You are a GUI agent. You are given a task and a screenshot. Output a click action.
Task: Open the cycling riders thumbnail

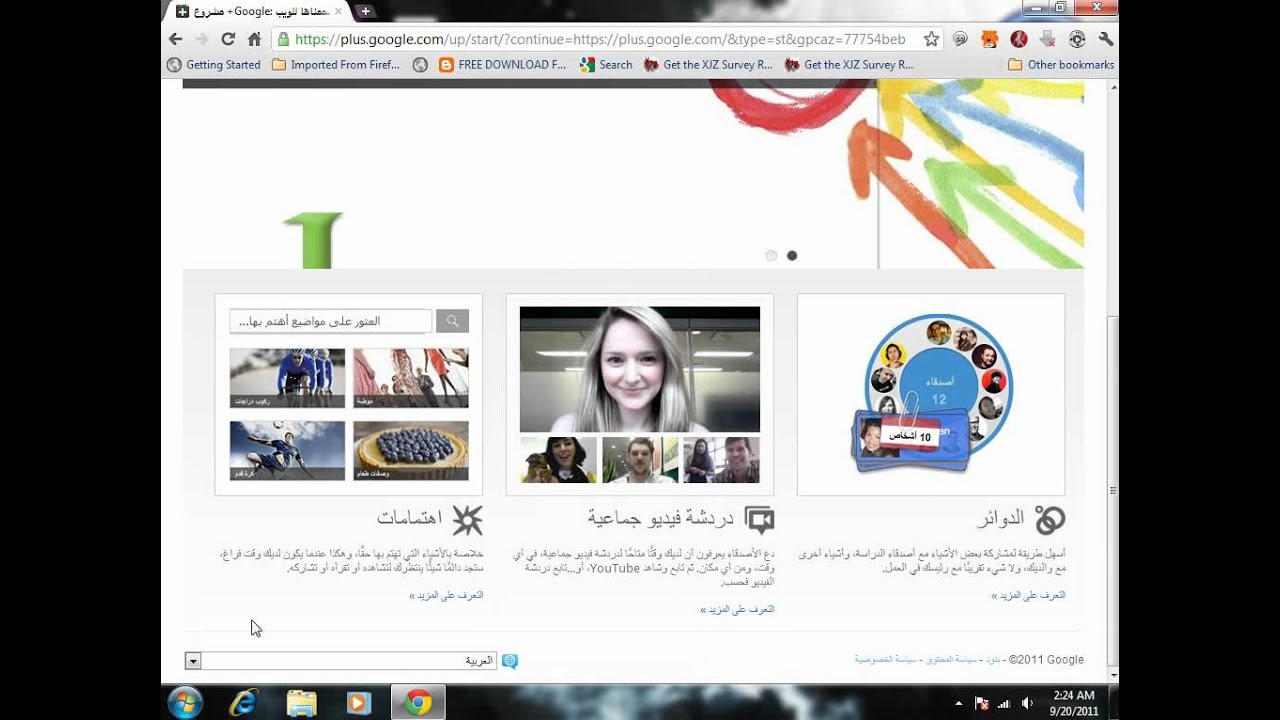(x=287, y=378)
